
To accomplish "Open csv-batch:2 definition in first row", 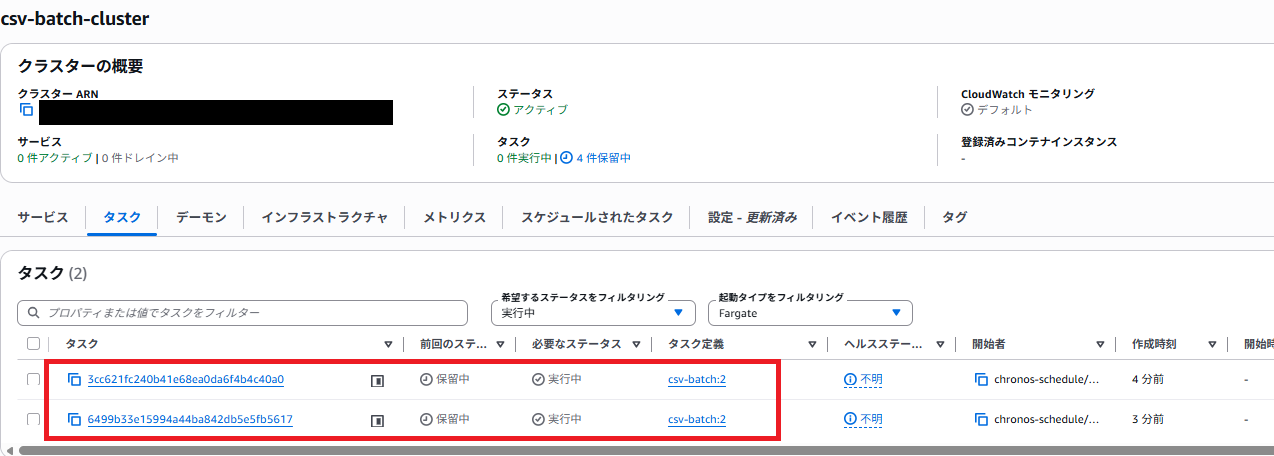I will [x=697, y=380].
